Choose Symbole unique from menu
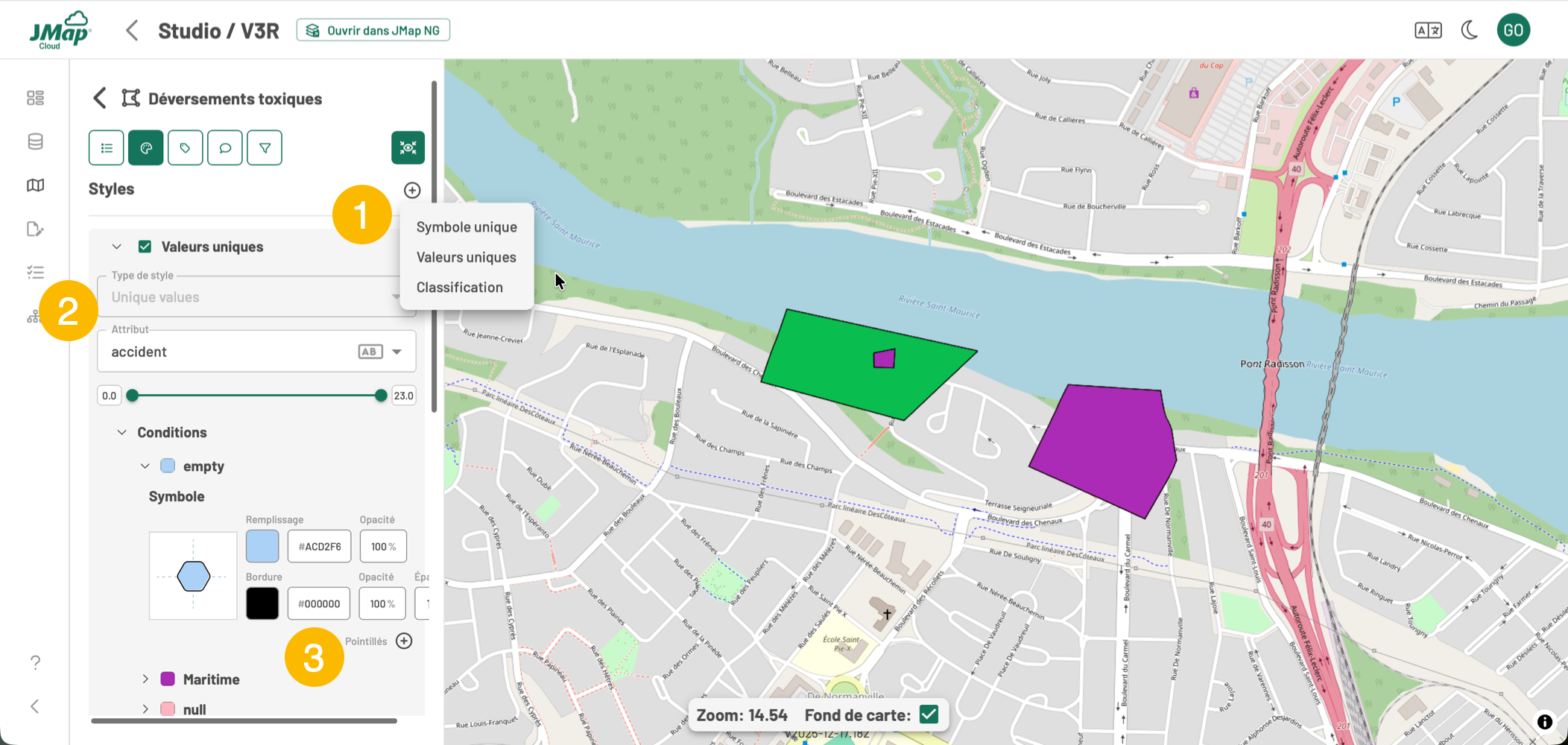Screen dimensions: 1568x745 point(467,226)
